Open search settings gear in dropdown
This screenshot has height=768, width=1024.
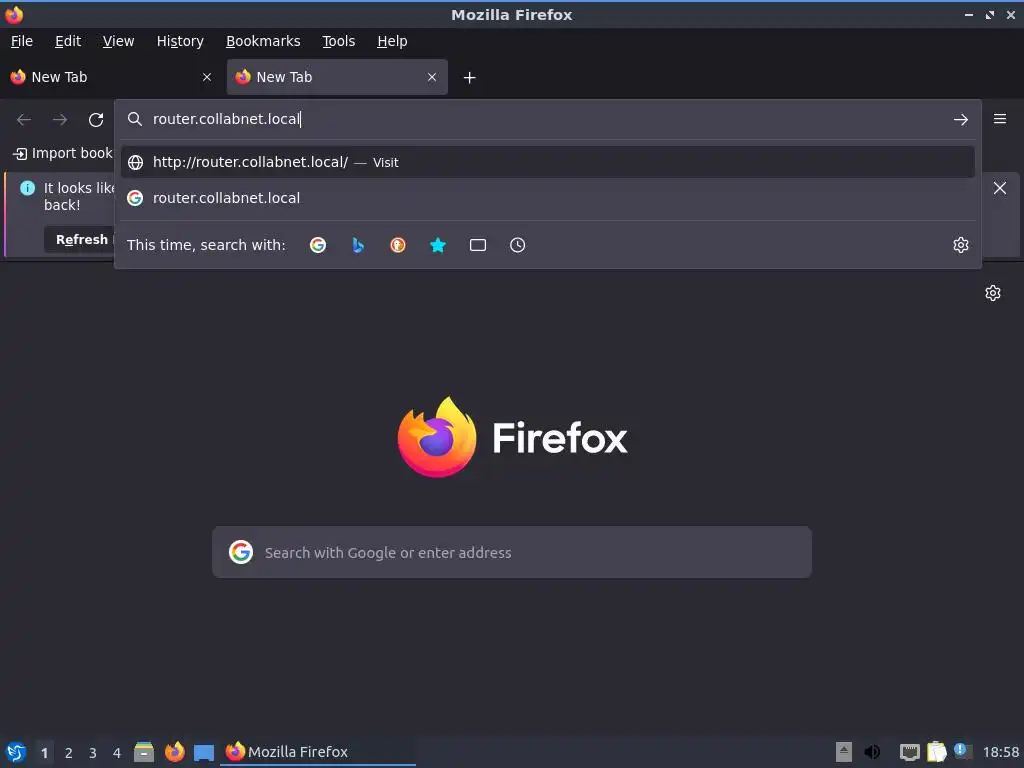960,245
